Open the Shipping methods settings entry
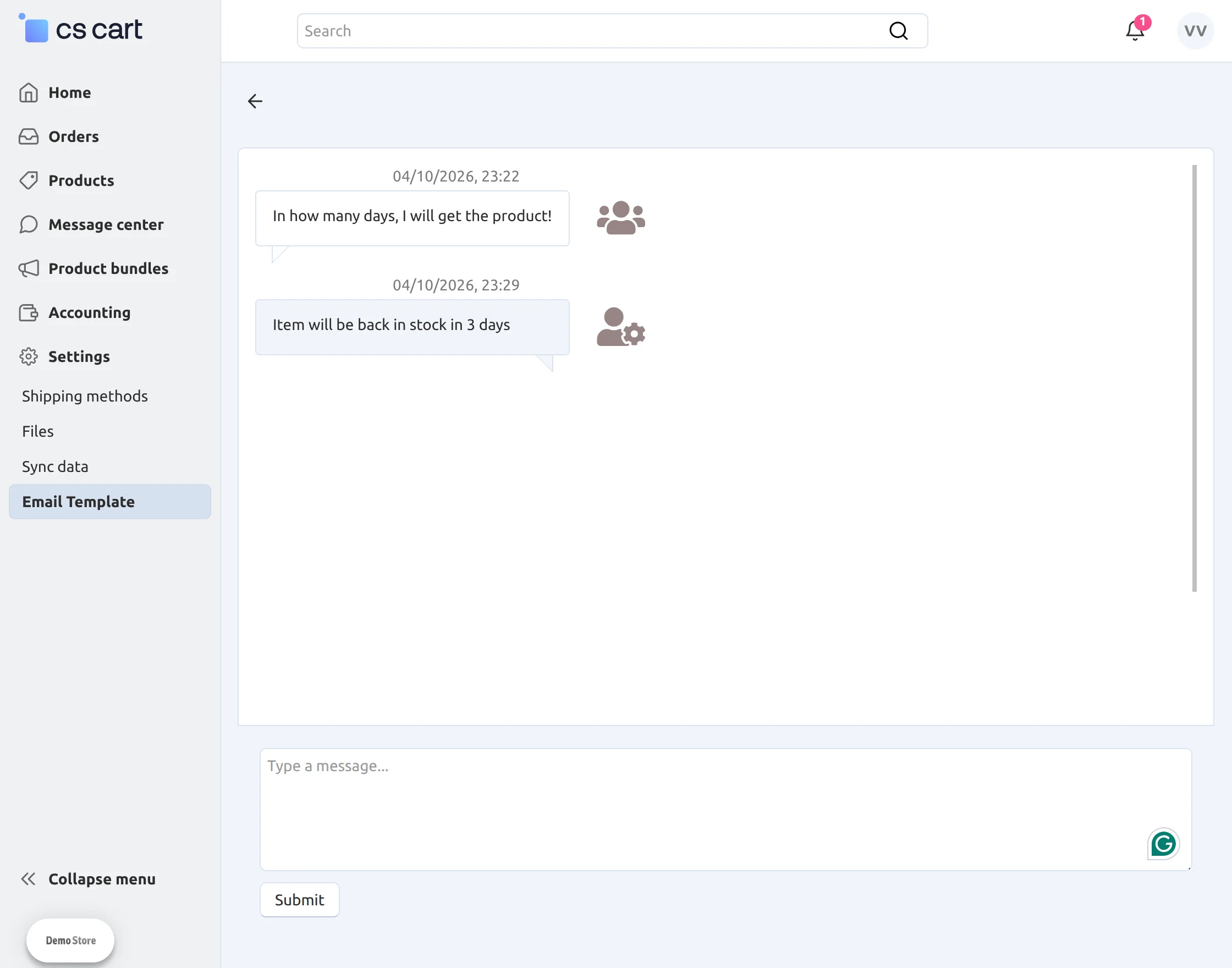The width and height of the screenshot is (1232, 968). 85,396
